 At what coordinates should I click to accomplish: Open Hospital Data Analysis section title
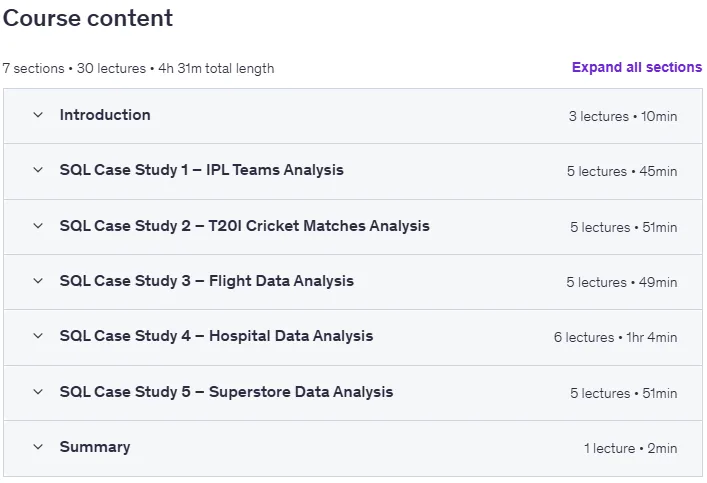coord(216,336)
